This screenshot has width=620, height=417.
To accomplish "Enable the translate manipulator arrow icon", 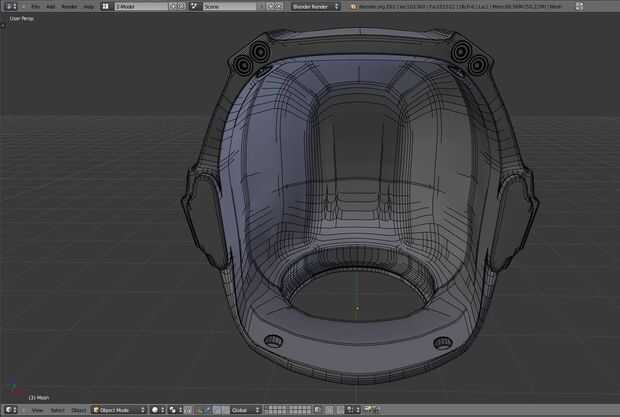I will pos(208,410).
